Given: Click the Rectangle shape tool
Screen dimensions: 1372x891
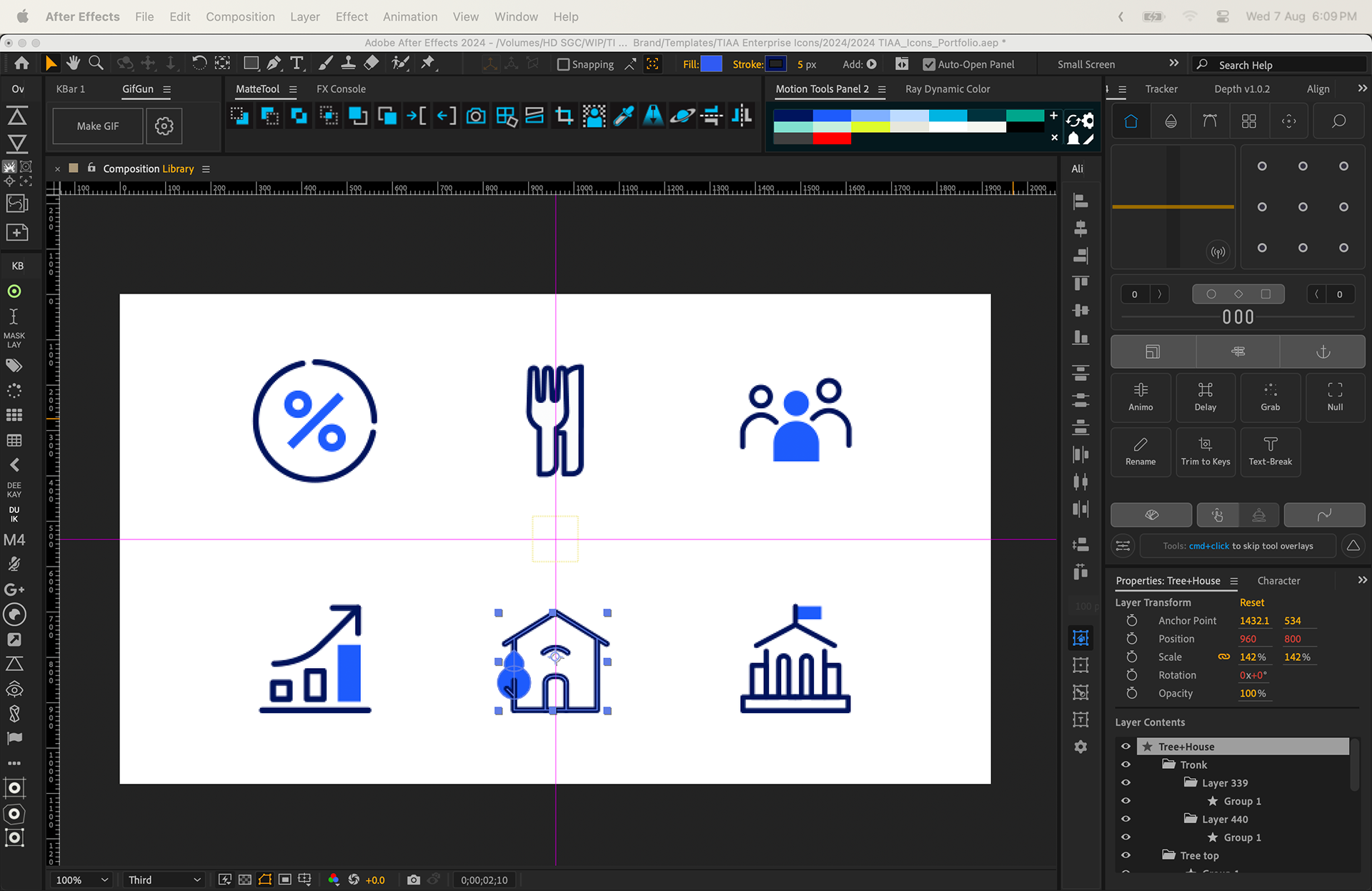Looking at the screenshot, I should (251, 64).
